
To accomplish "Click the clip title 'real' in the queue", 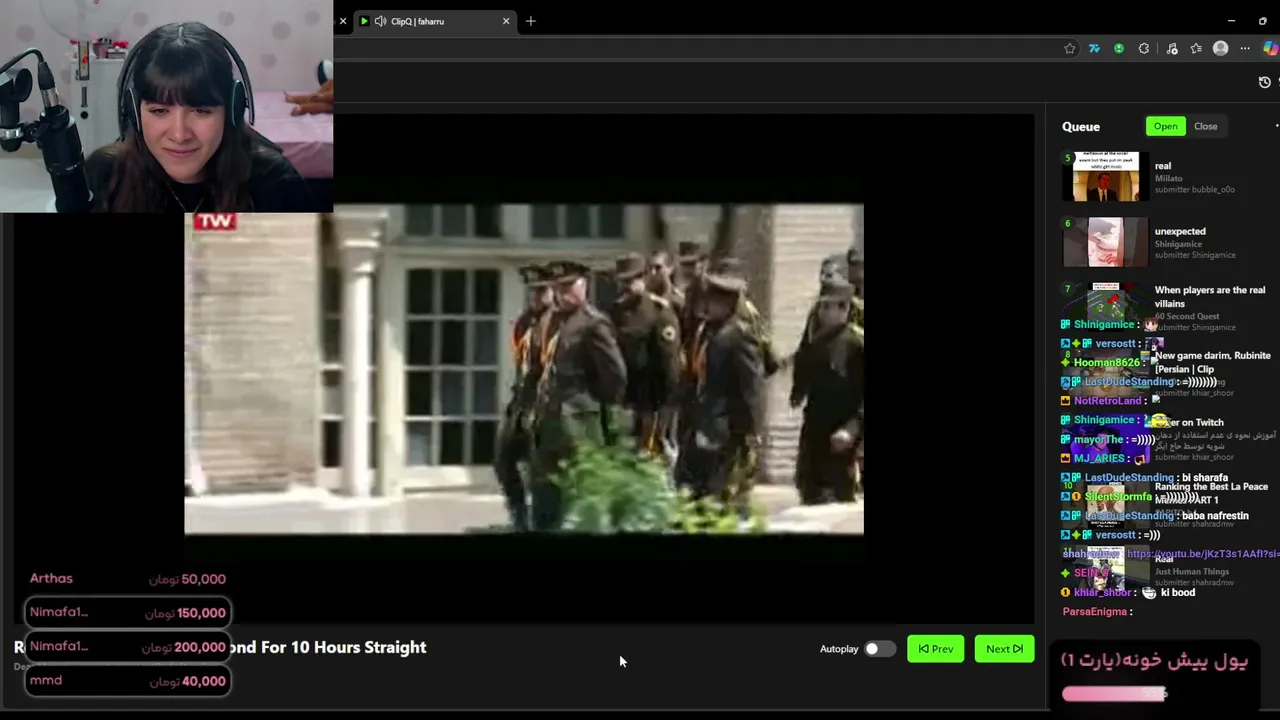I will (x=1163, y=166).
